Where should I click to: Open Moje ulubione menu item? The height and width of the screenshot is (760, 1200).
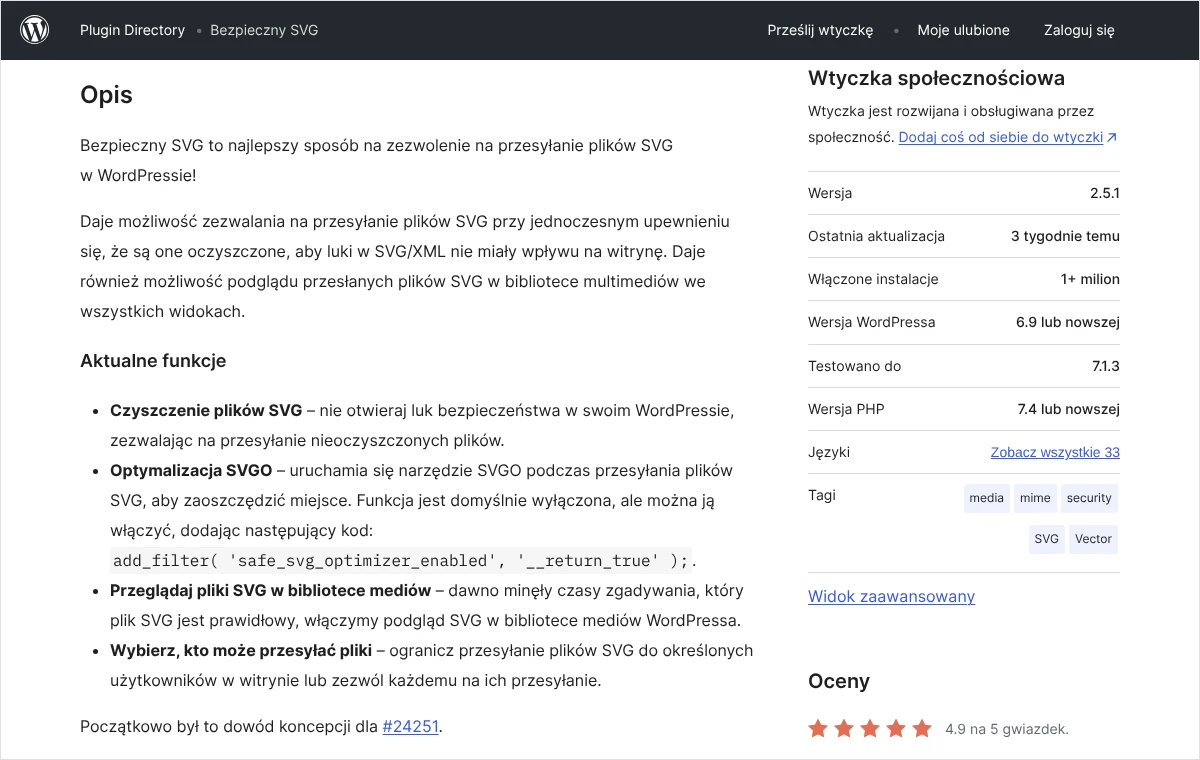(x=963, y=30)
